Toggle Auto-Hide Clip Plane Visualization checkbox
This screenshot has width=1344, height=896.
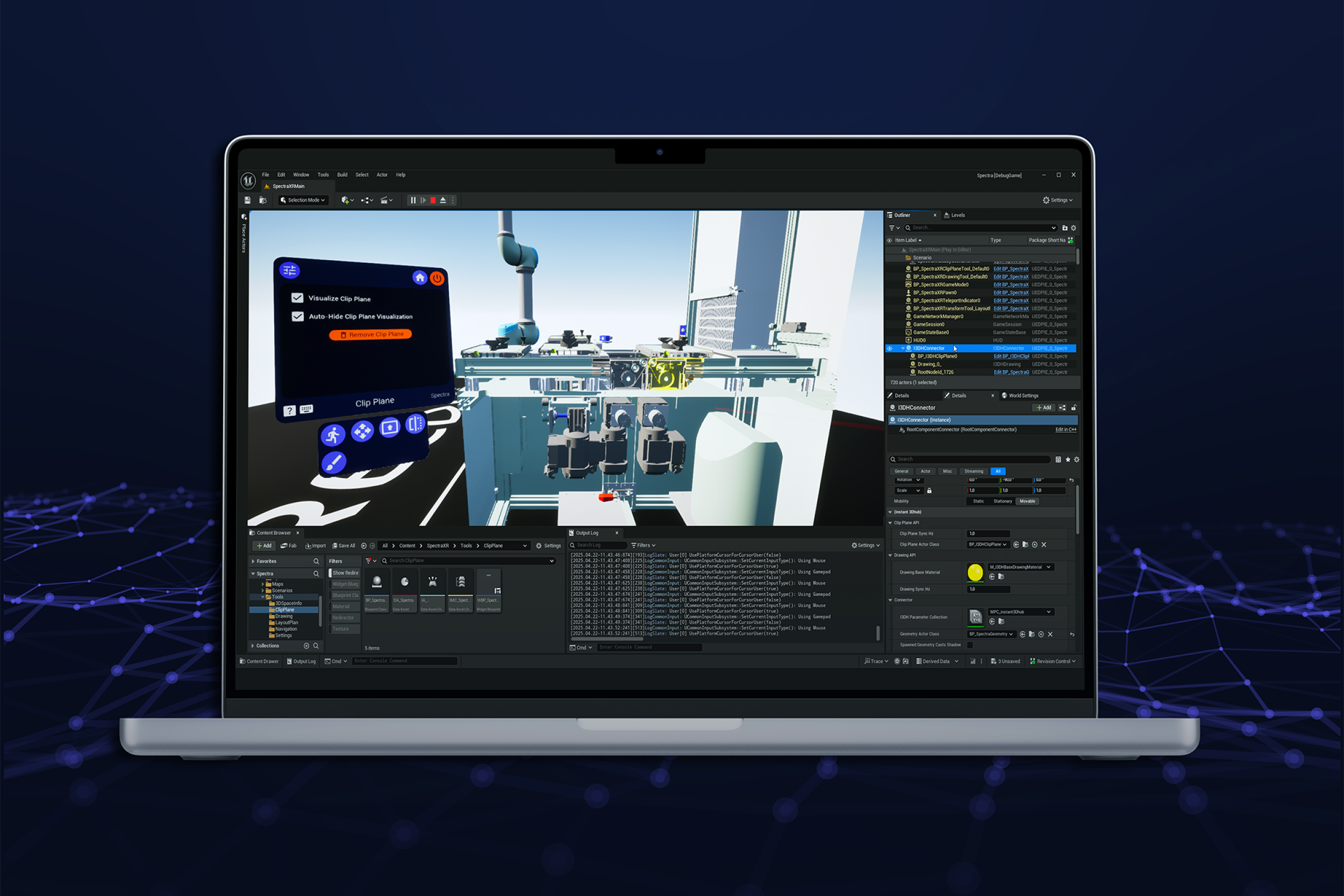point(298,316)
